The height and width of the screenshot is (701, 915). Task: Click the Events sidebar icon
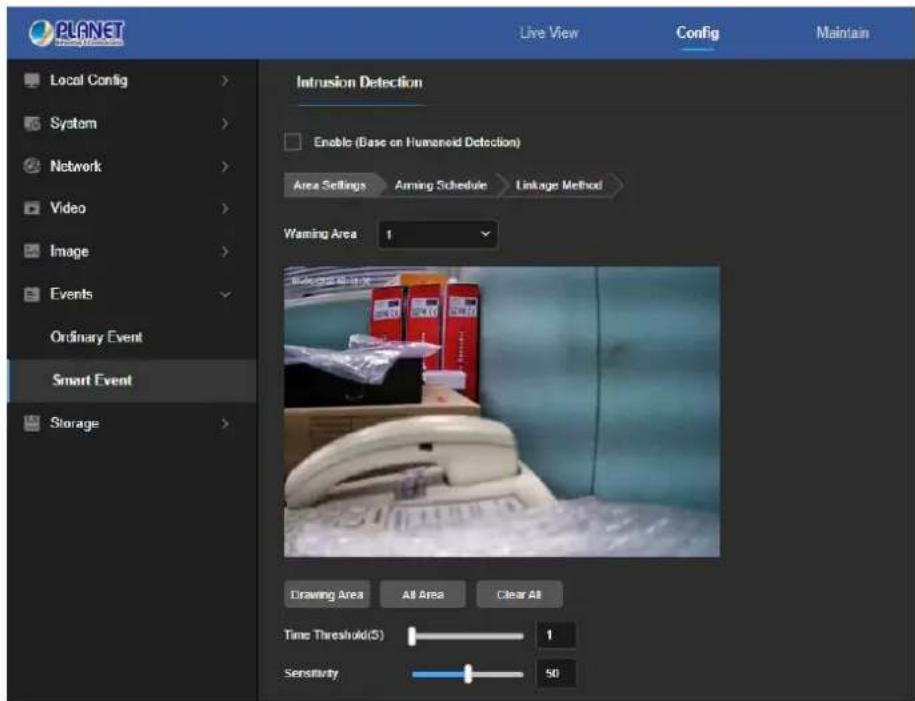click(x=32, y=294)
